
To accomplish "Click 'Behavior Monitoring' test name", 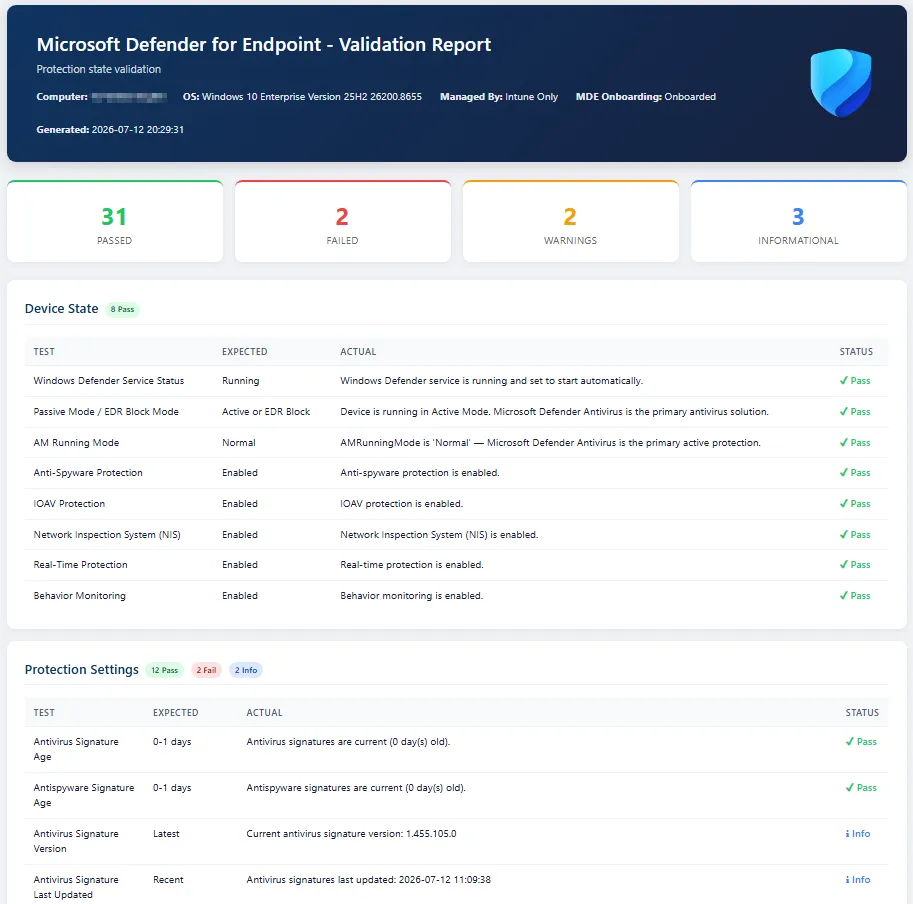I will click(x=79, y=595).
